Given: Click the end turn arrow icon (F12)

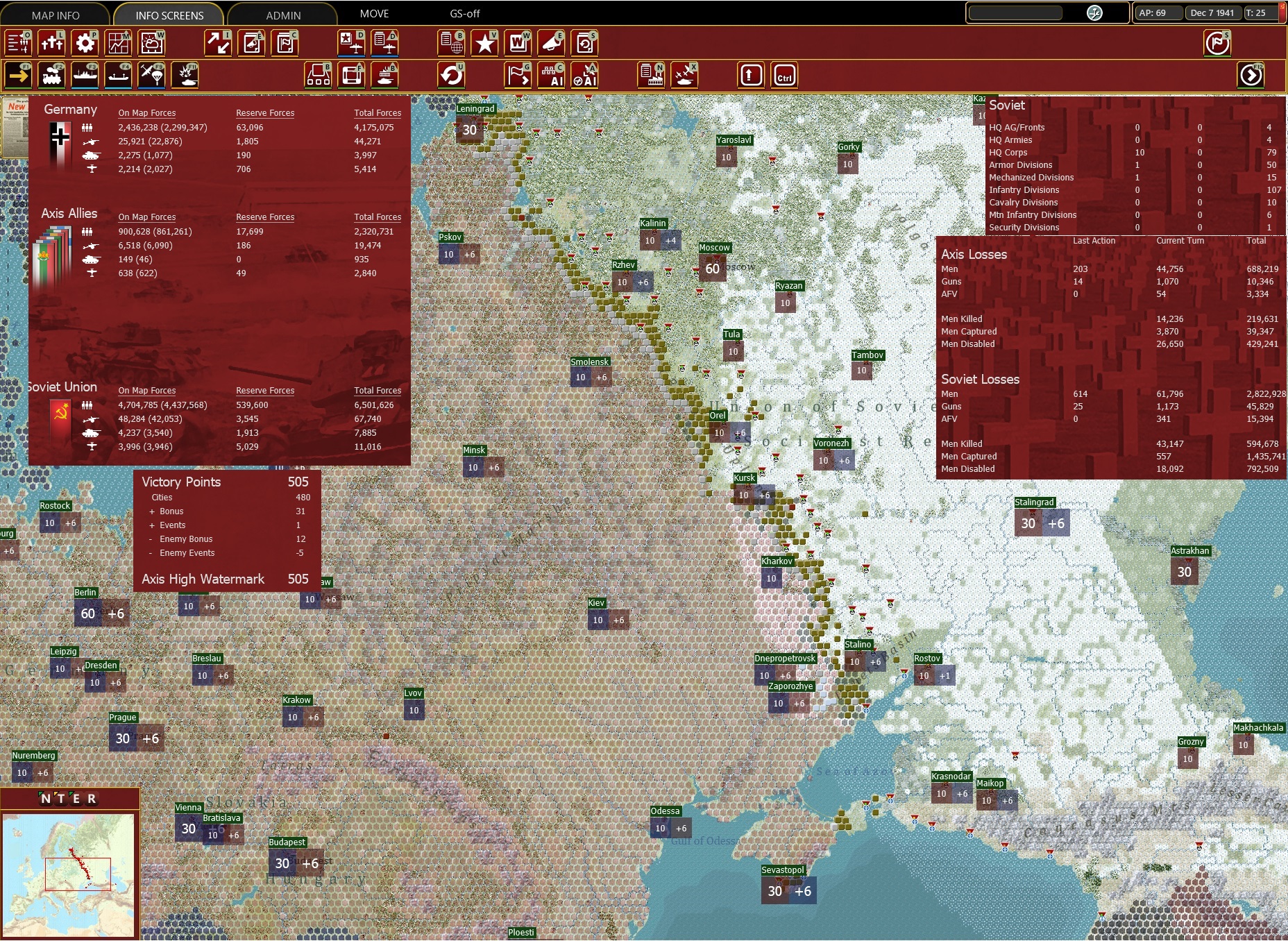Looking at the screenshot, I should coord(1251,75).
